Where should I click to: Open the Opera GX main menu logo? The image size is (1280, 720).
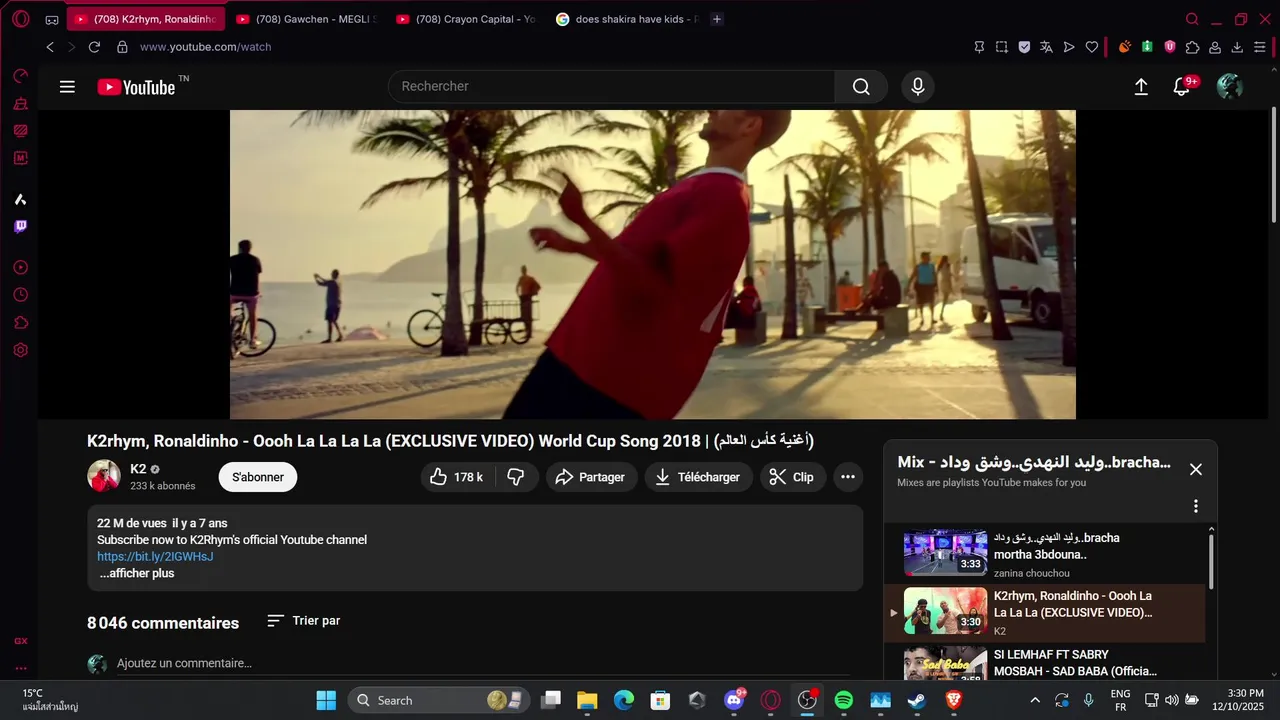click(21, 19)
